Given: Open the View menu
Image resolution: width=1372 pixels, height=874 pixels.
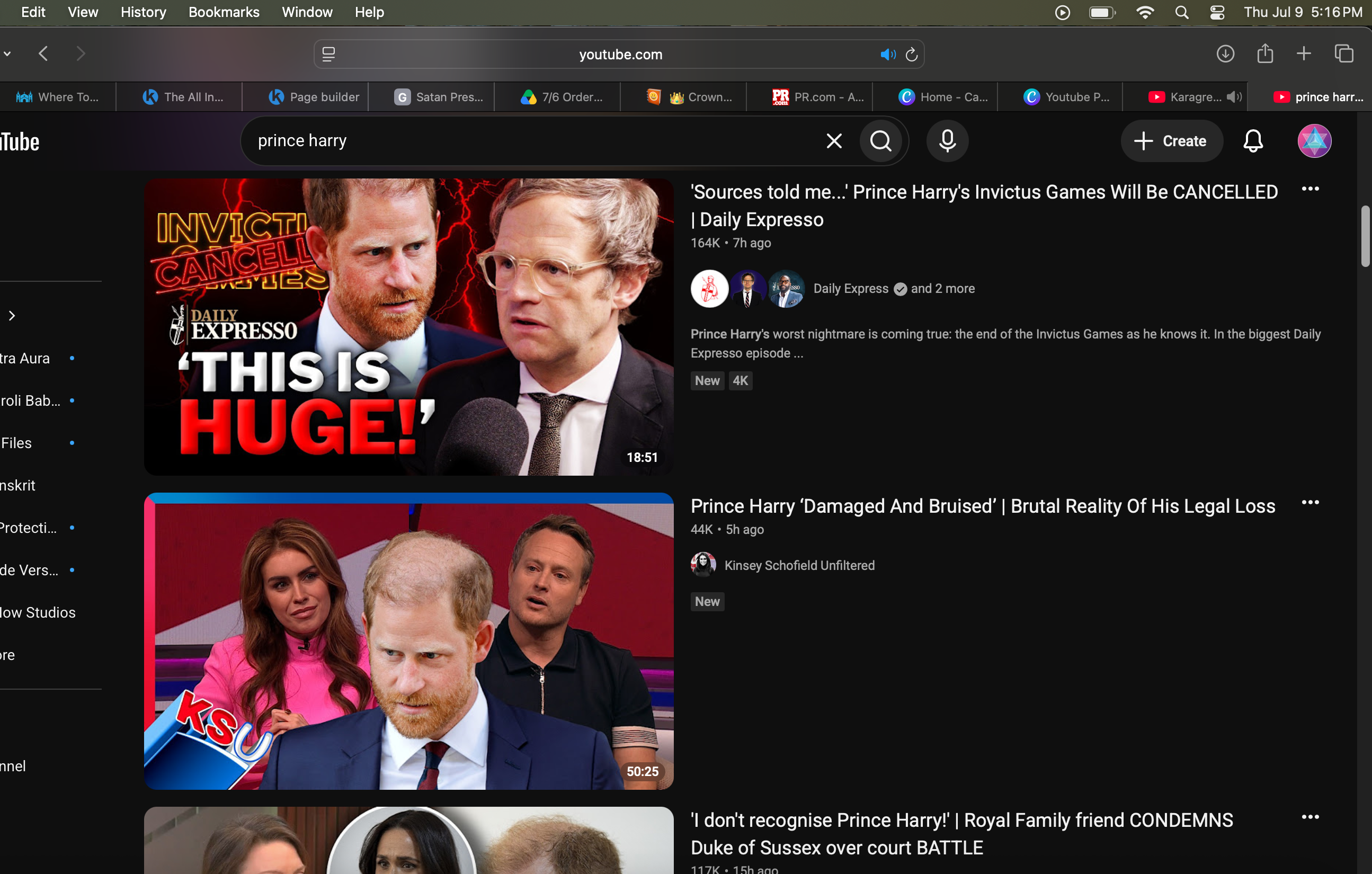Looking at the screenshot, I should 83,12.
